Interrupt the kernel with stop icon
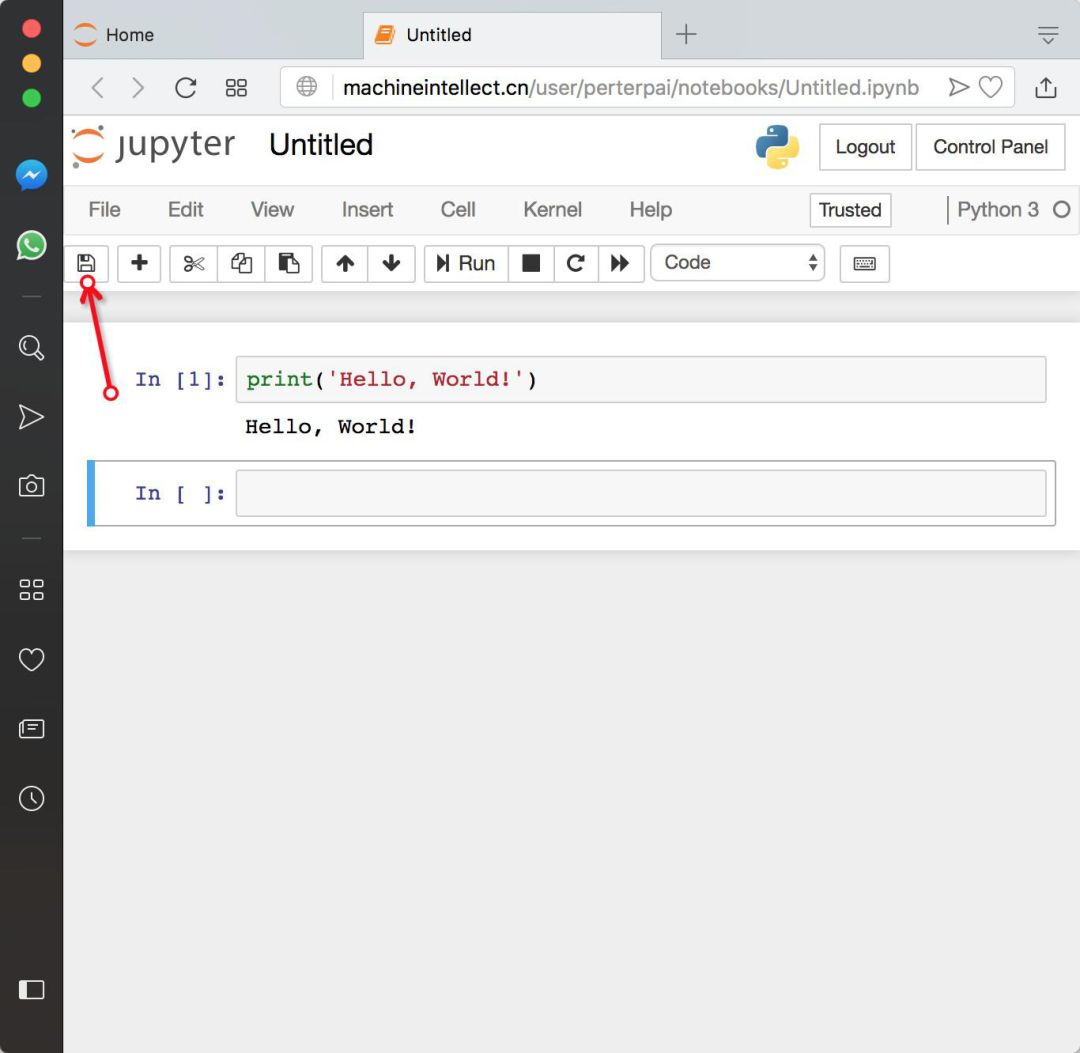This screenshot has height=1053, width=1080. (x=531, y=263)
